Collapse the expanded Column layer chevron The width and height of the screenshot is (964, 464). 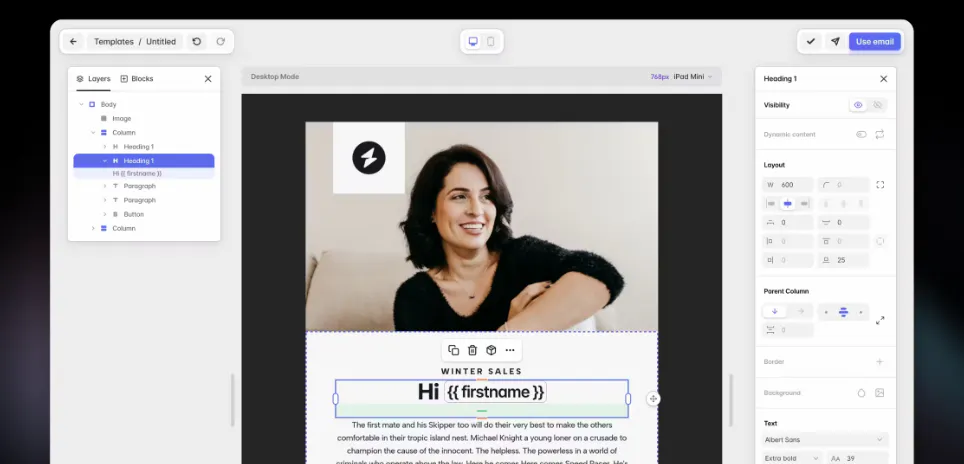[x=93, y=133]
